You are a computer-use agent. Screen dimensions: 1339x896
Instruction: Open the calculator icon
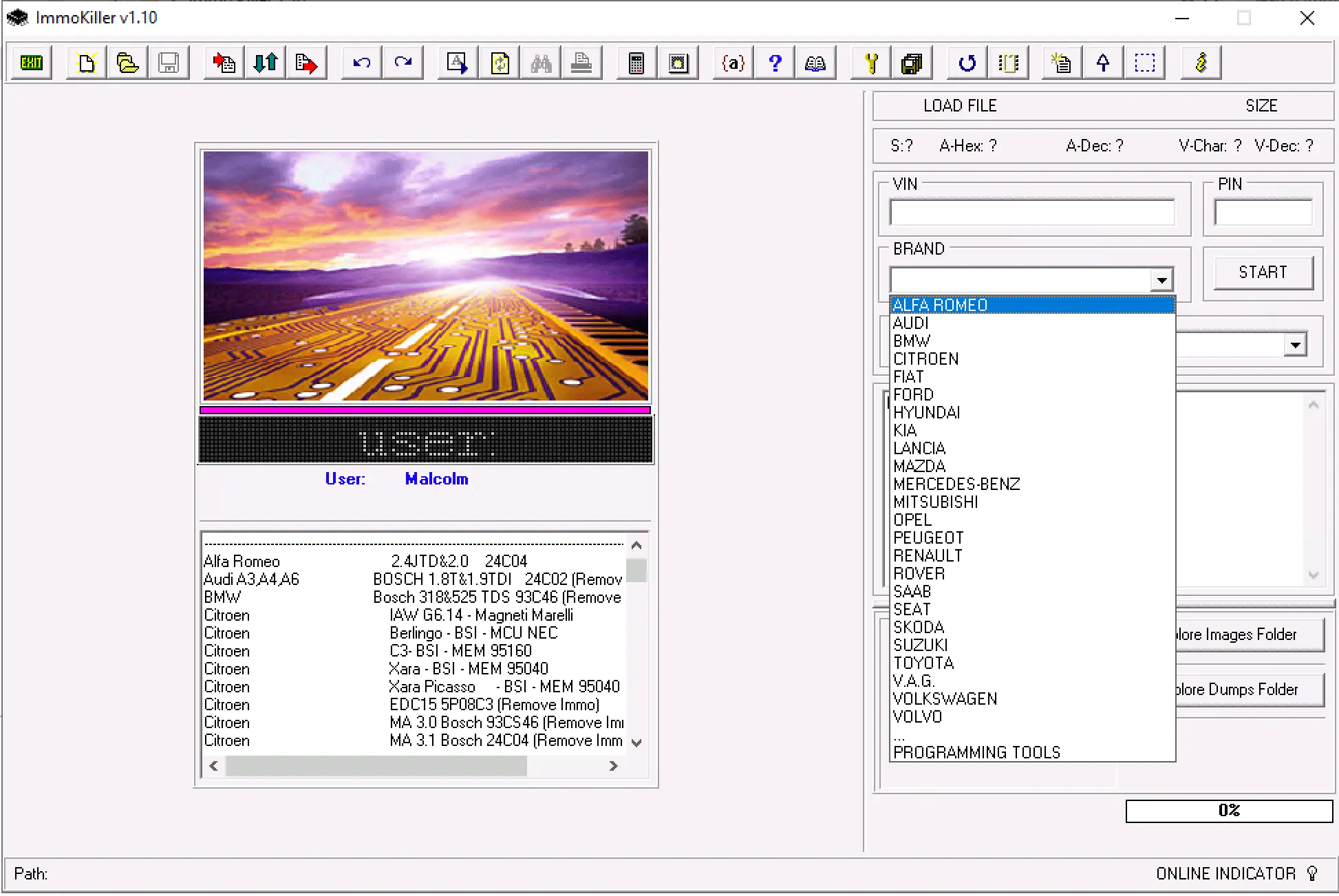coord(636,63)
